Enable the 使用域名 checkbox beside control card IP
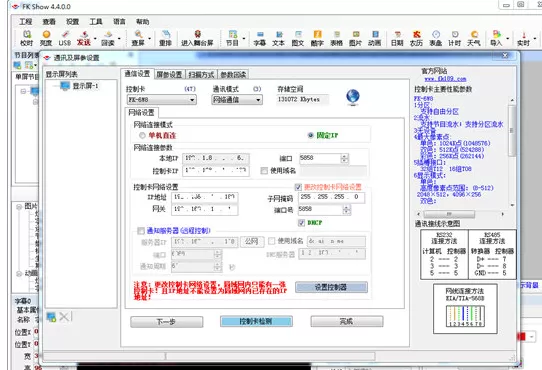The width and height of the screenshot is (542, 370). [x=264, y=170]
